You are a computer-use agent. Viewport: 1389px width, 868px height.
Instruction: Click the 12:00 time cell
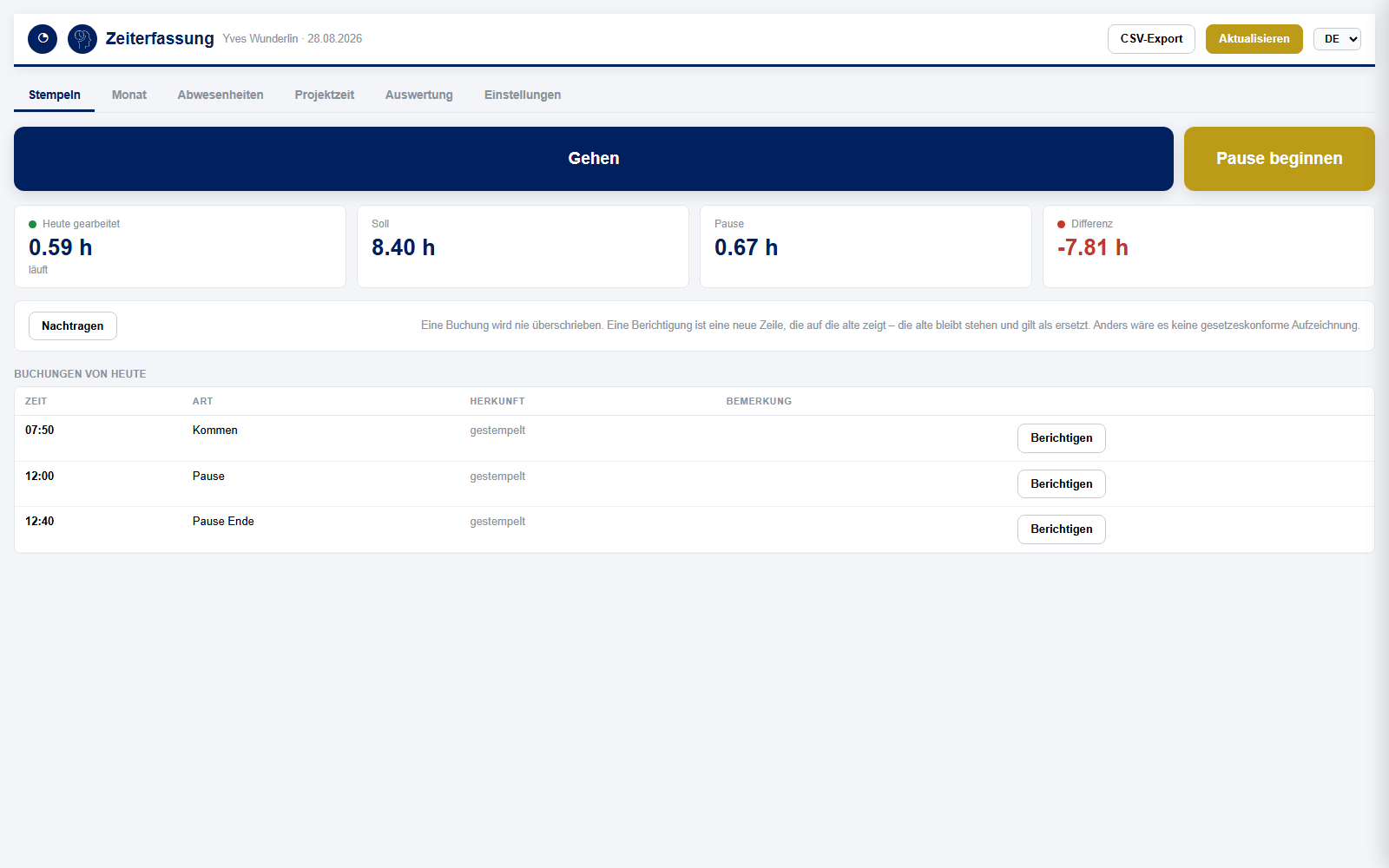pyautogui.click(x=40, y=477)
